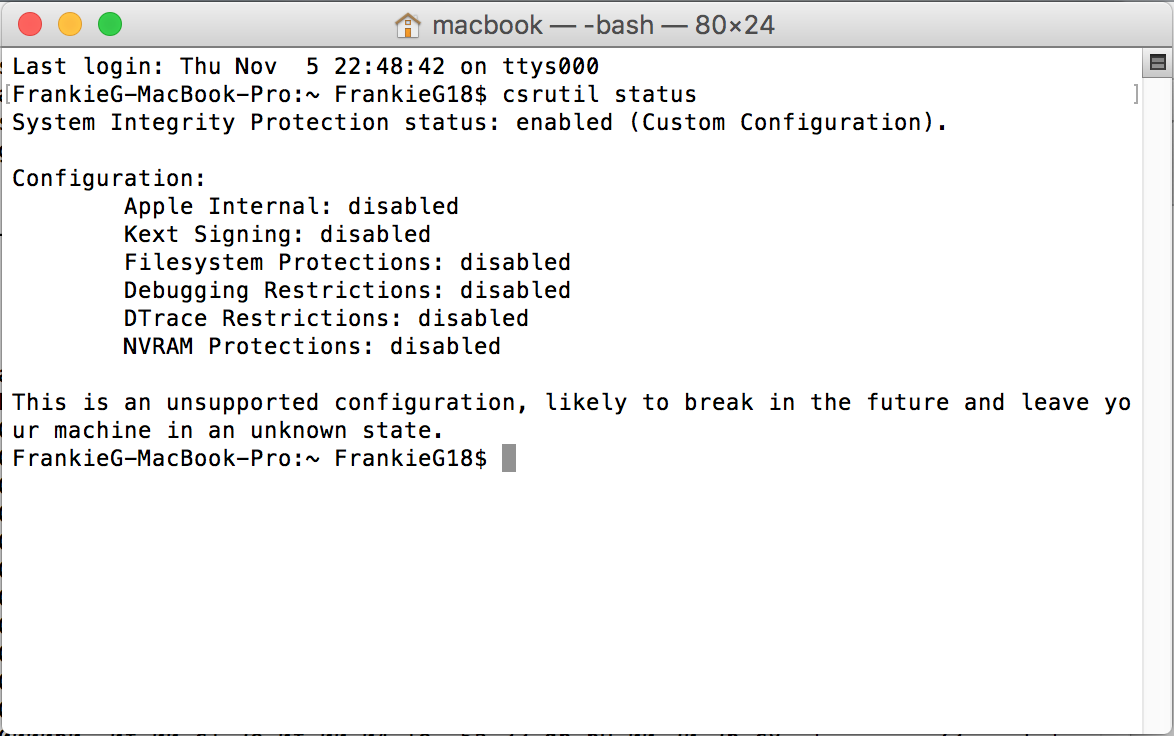
Task: Click the "NVRAM Protections: disabled" entry
Action: point(312,347)
